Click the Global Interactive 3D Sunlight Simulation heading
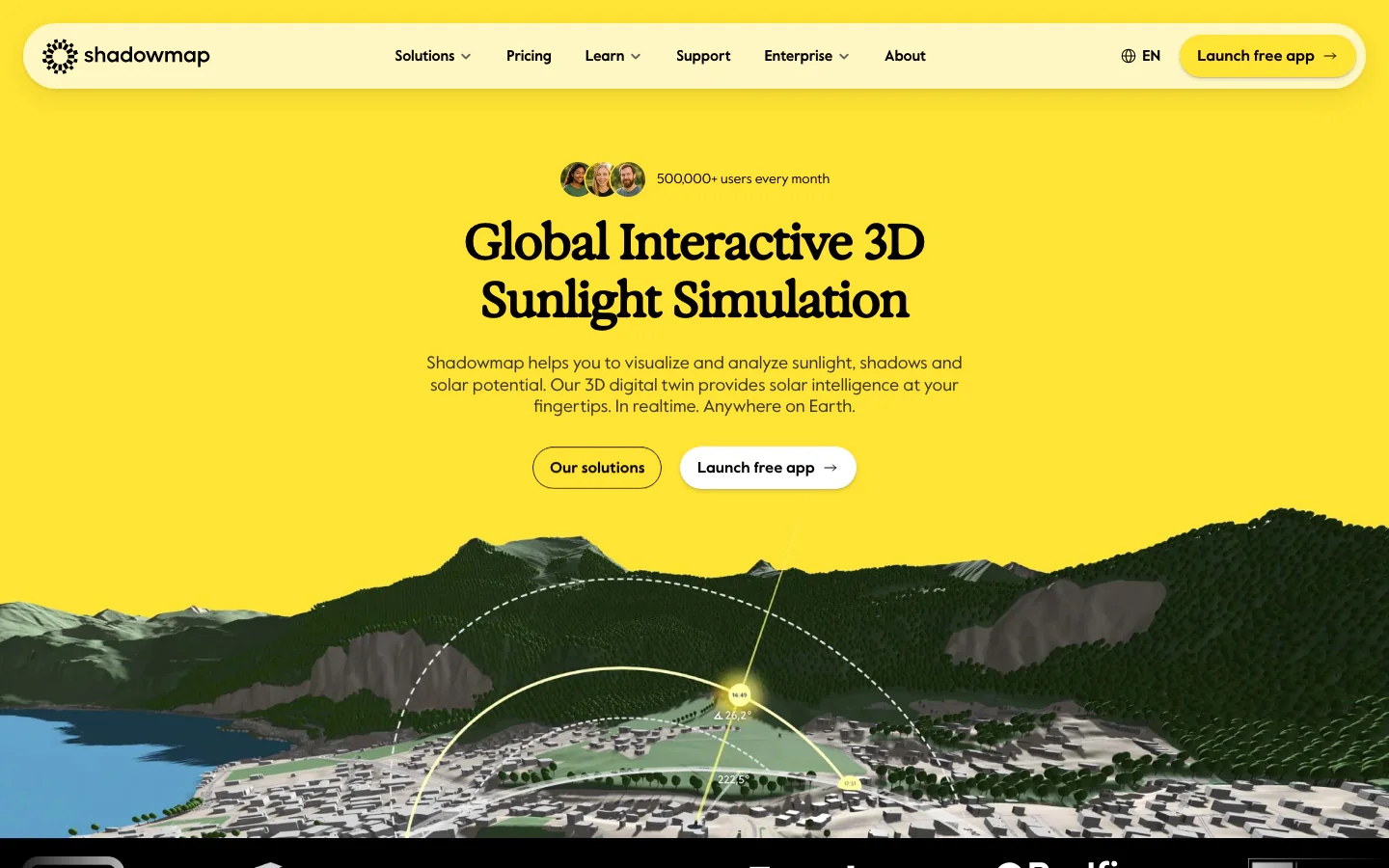This screenshot has height=868, width=1389. click(694, 271)
